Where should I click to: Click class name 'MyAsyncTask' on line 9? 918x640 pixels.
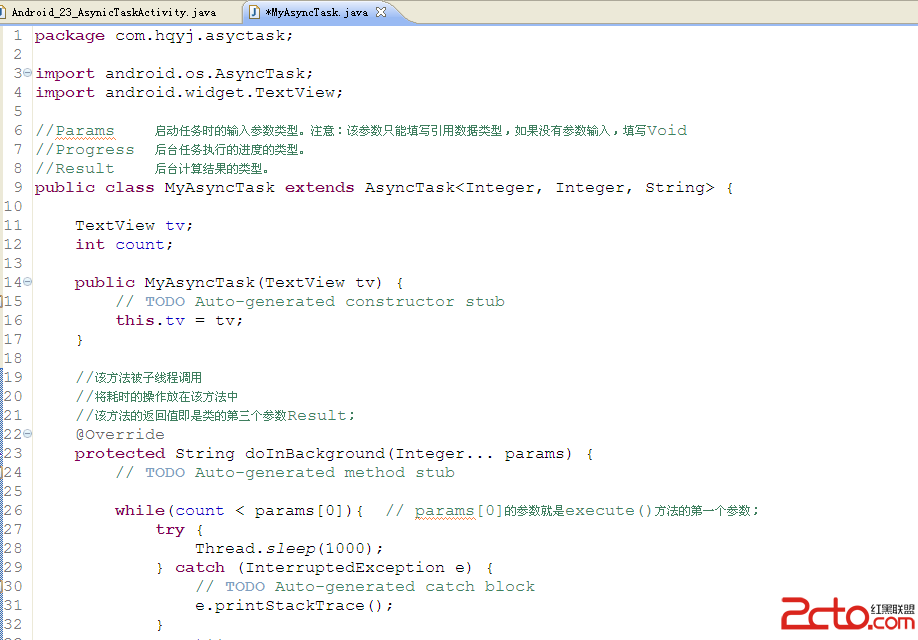220,187
